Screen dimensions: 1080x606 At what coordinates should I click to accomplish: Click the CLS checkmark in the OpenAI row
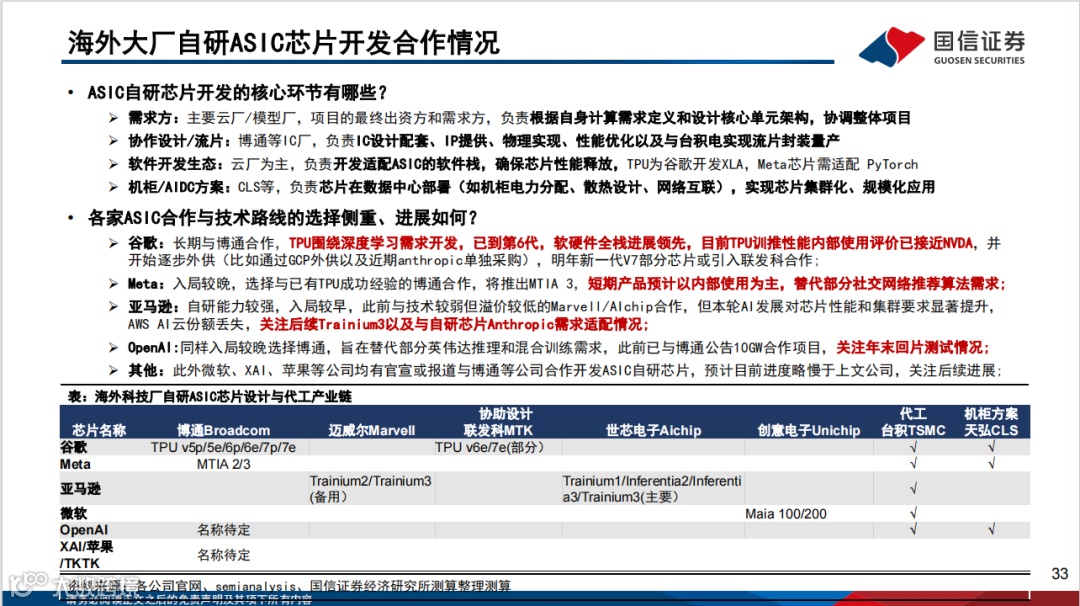click(991, 529)
